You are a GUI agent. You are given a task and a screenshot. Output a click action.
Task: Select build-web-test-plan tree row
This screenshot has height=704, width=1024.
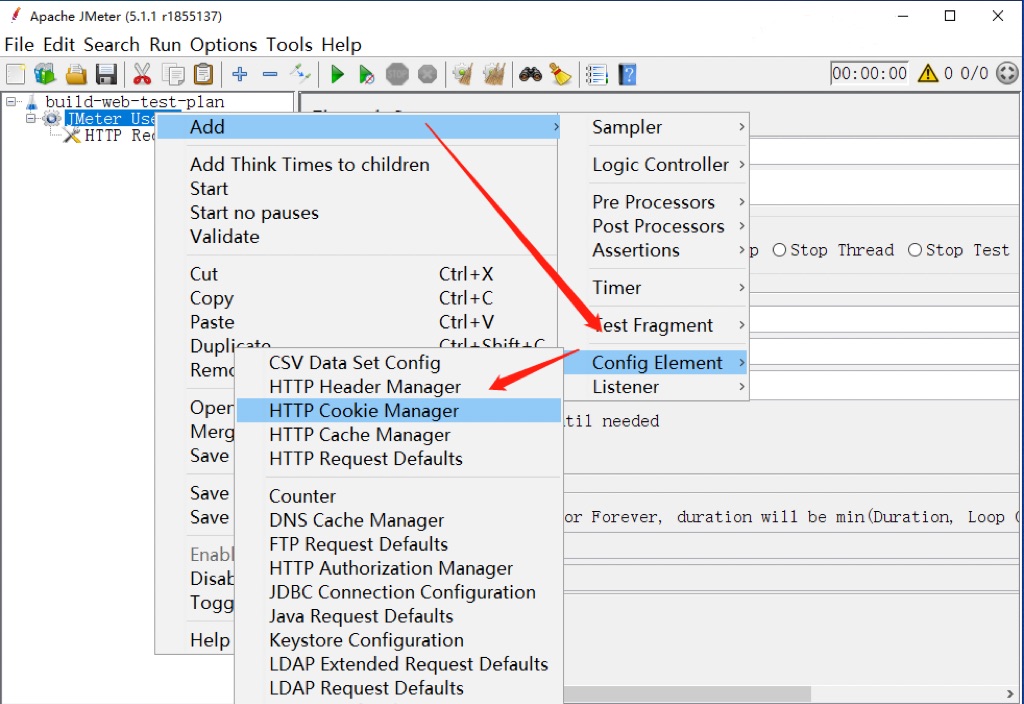(x=135, y=102)
